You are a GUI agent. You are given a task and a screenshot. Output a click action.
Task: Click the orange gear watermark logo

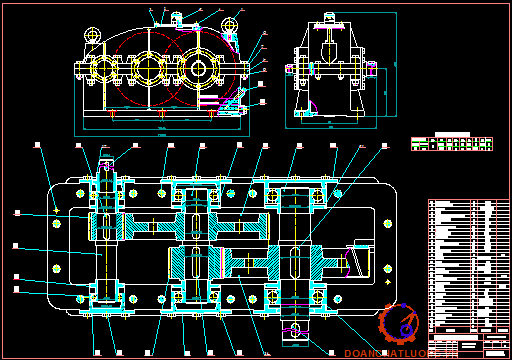pyautogui.click(x=398, y=323)
